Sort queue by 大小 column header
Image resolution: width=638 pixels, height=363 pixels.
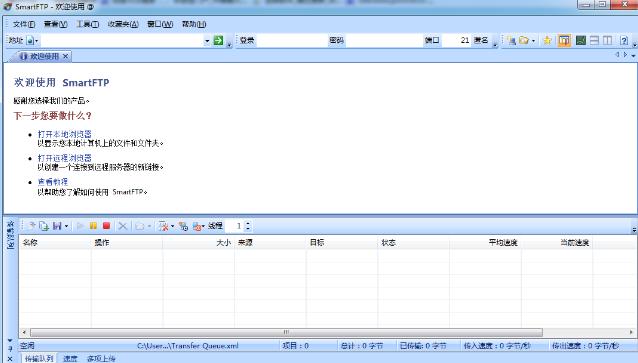tap(199, 243)
